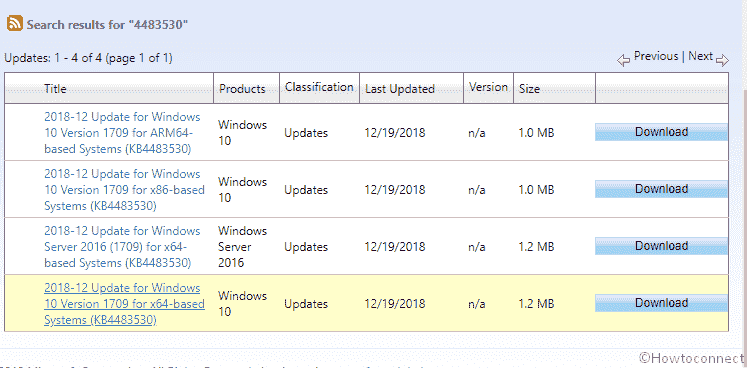
Task: Sort by the Last Updated column header
Action: [400, 89]
